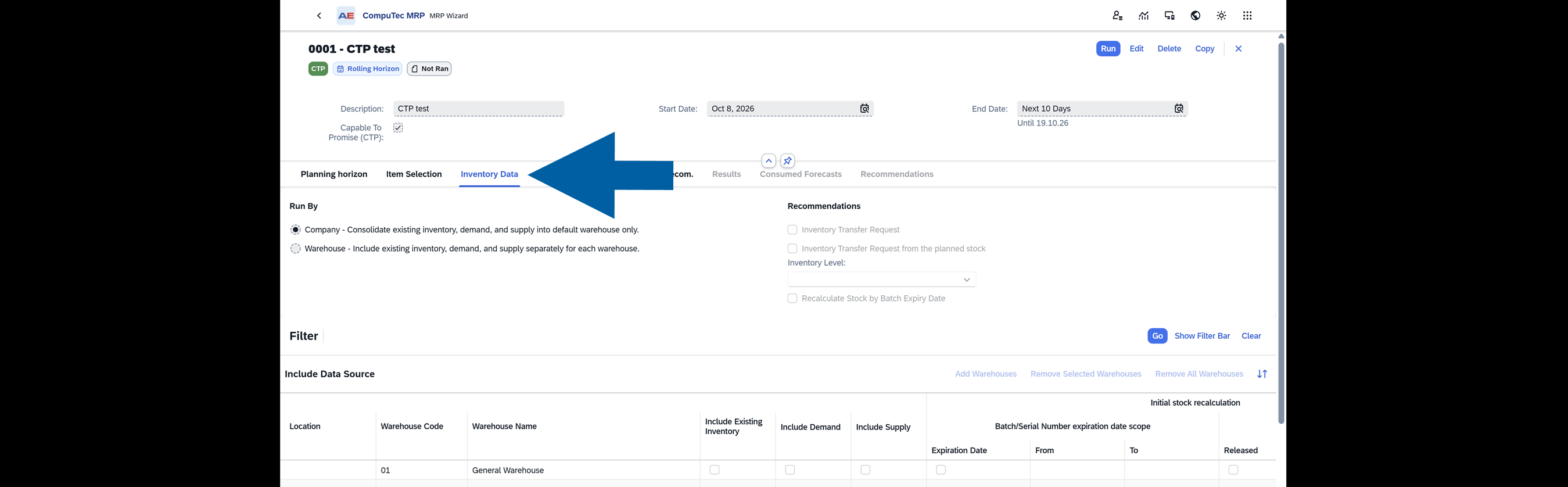Collapse the header with the up chevron
This screenshot has width=1568, height=487.
click(x=769, y=161)
